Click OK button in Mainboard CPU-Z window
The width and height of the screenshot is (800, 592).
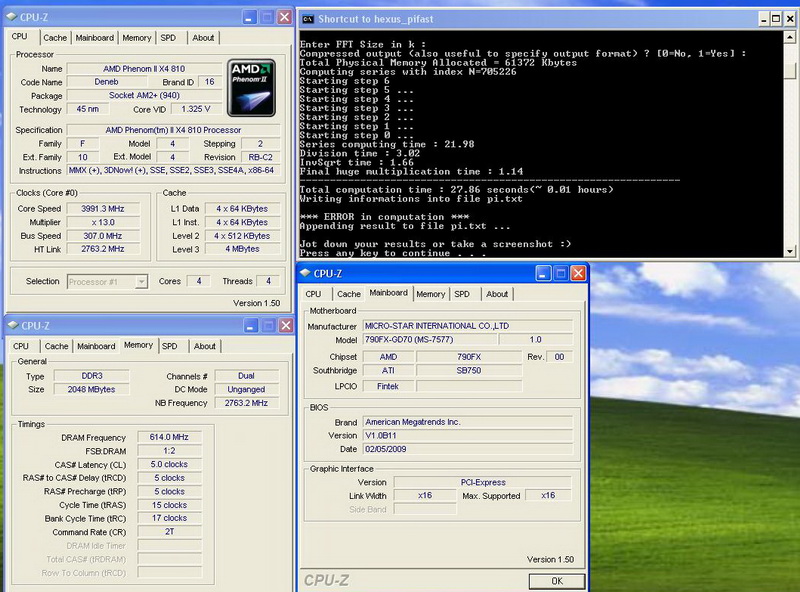pyautogui.click(x=557, y=581)
